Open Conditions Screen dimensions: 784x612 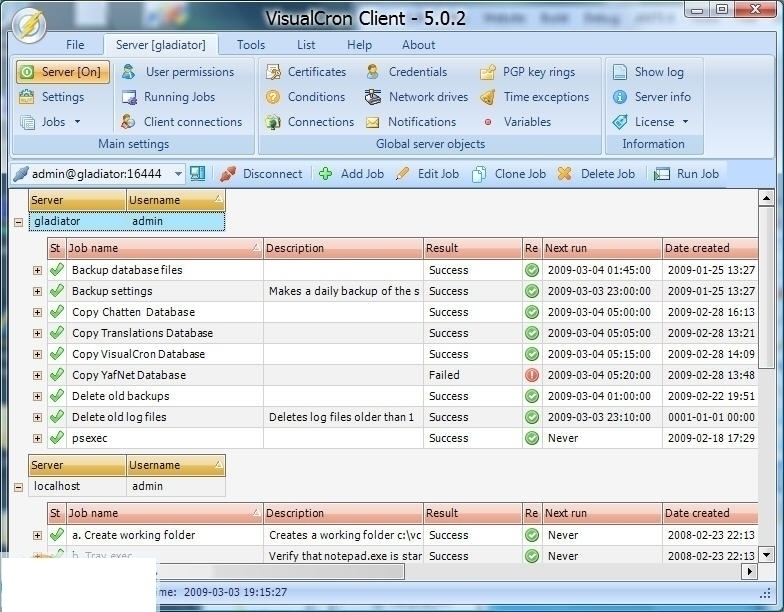point(305,97)
